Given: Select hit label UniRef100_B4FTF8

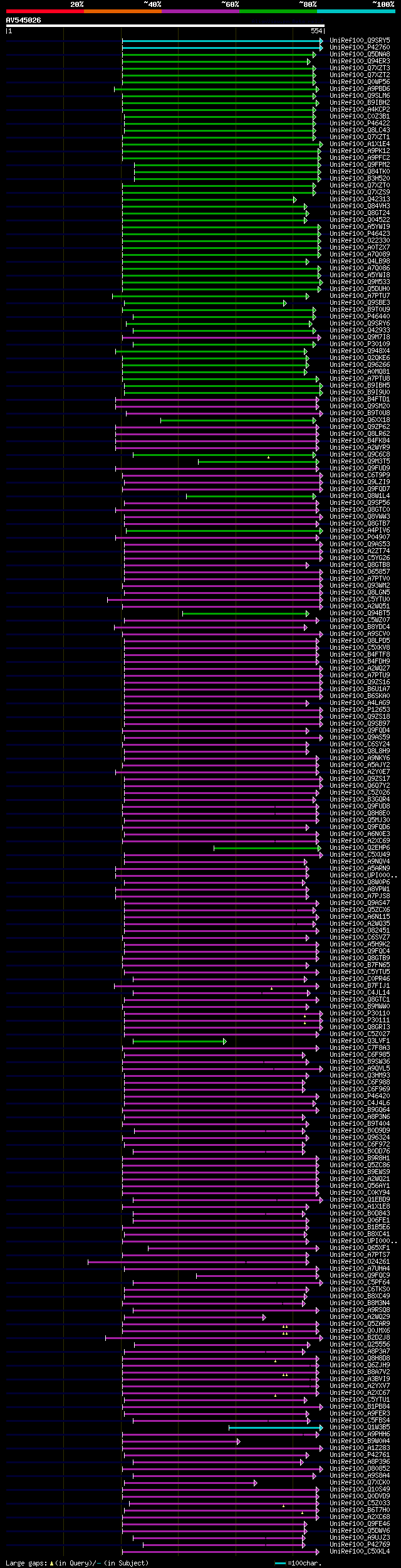Looking at the screenshot, I should (360, 654).
